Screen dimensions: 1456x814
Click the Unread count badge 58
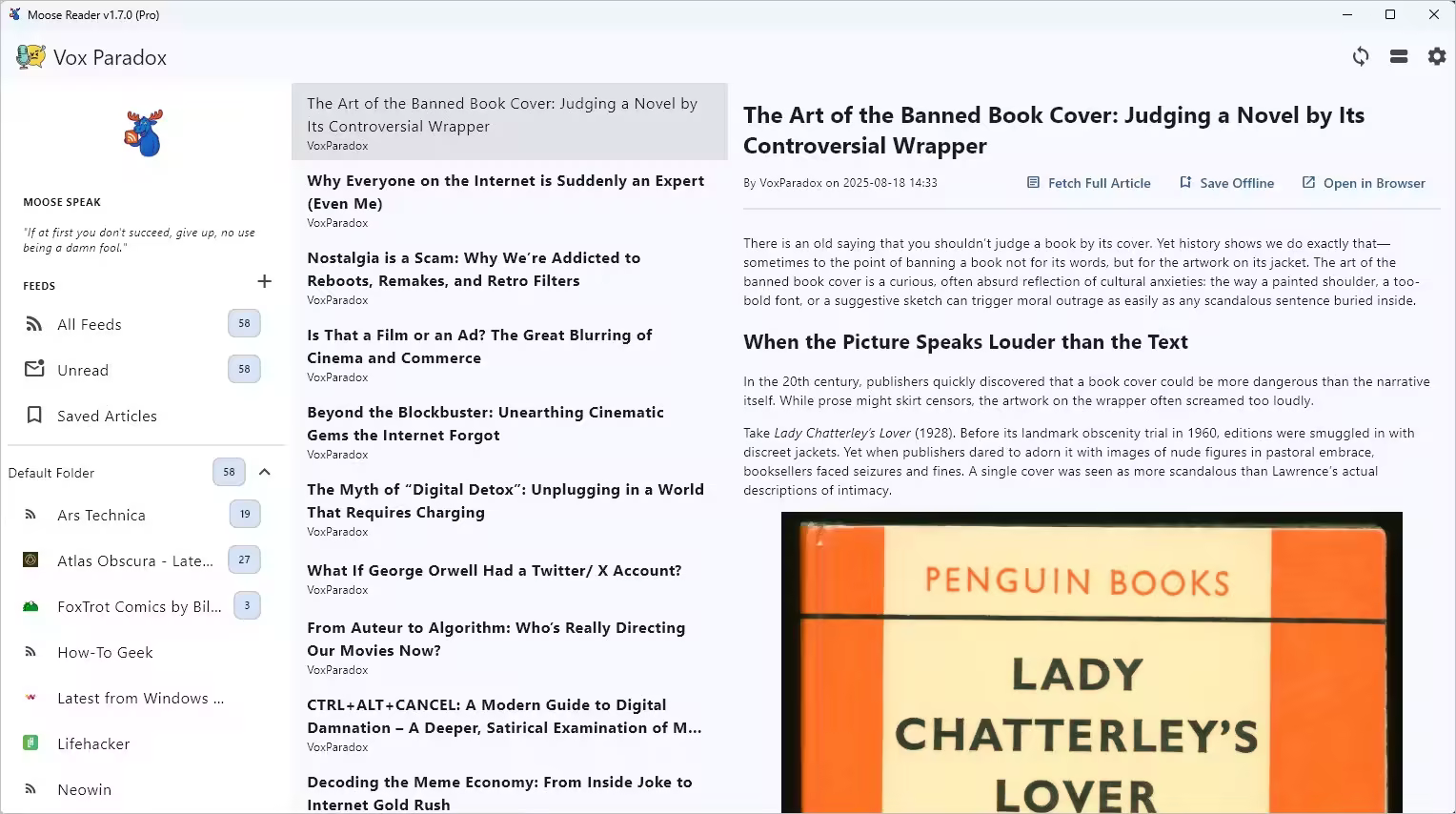click(x=244, y=369)
